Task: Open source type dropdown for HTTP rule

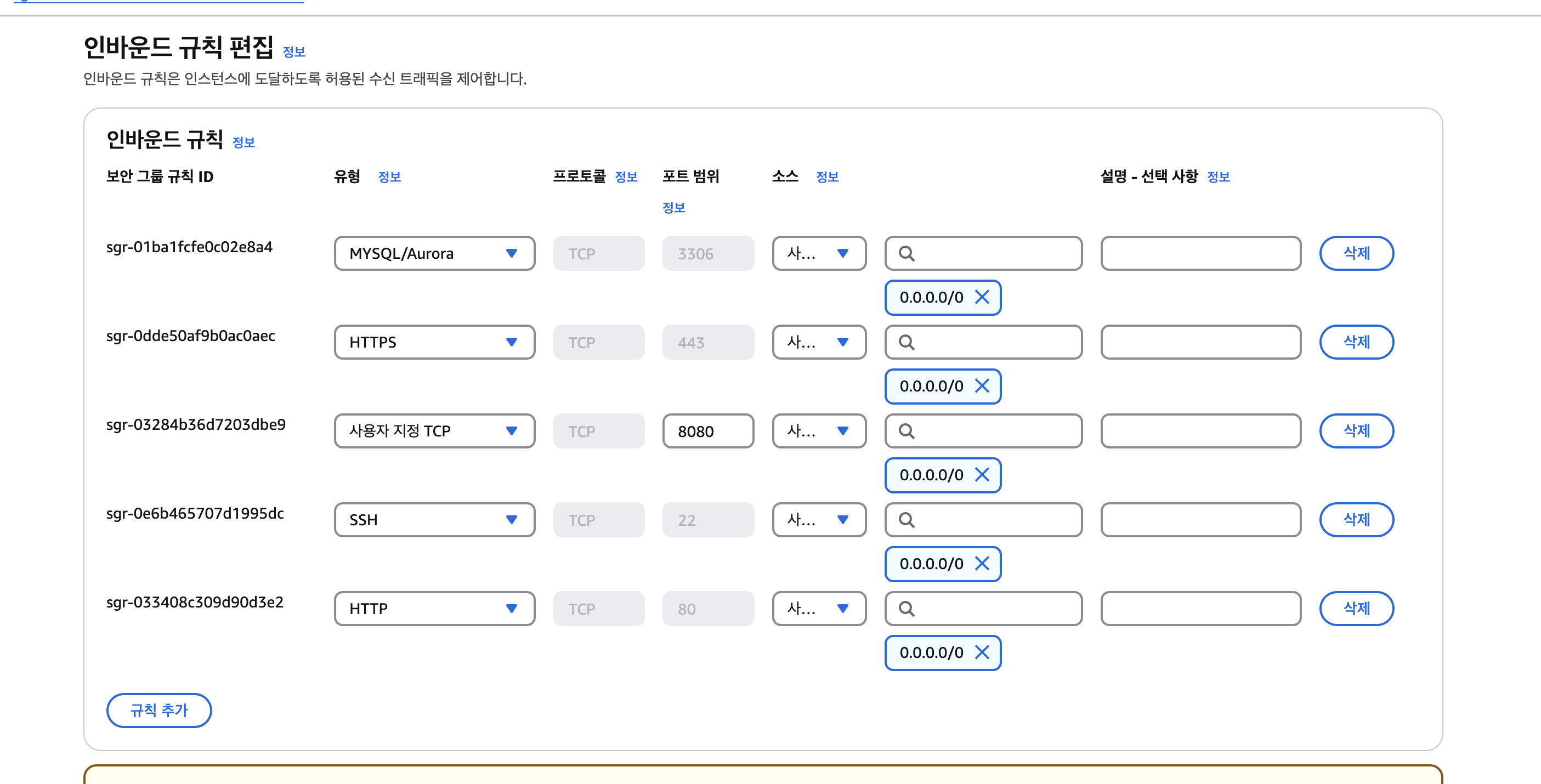Action: 818,609
